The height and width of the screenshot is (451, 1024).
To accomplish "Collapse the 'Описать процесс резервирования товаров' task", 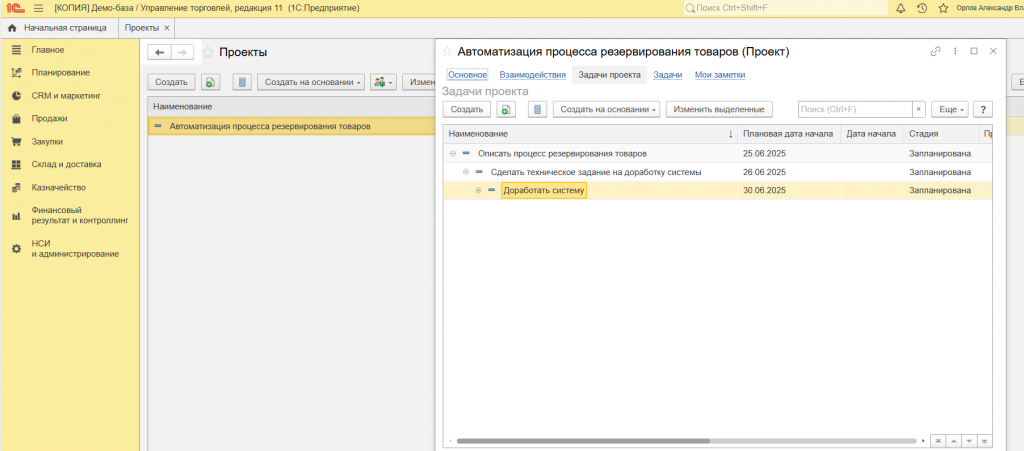I will click(x=453, y=153).
